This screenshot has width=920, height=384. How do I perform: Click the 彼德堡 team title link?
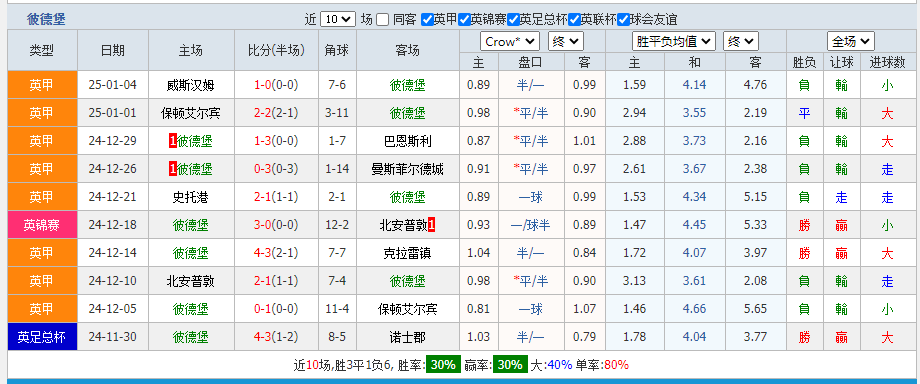point(46,19)
